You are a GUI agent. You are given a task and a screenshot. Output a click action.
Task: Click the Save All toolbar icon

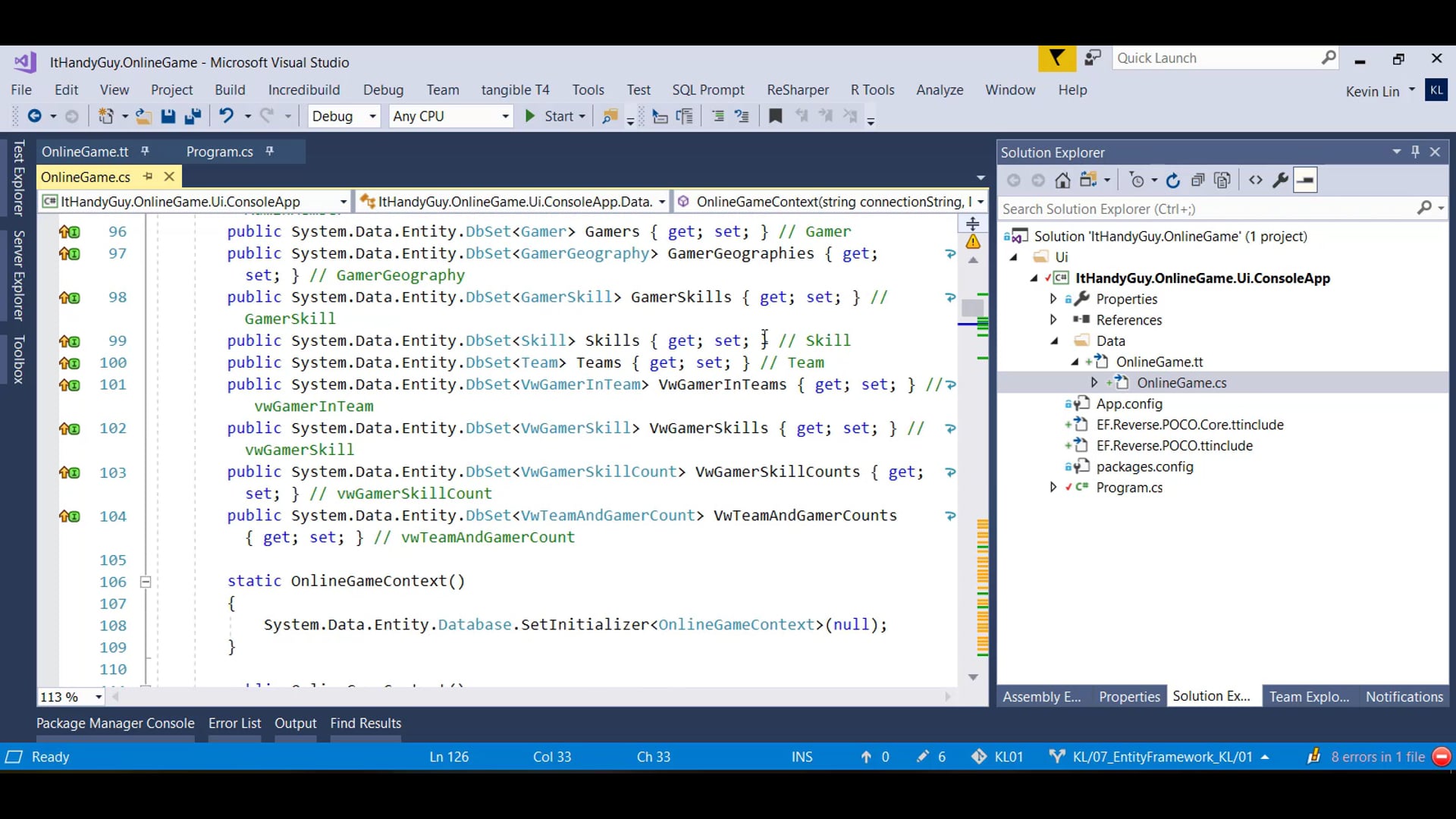pyautogui.click(x=193, y=116)
